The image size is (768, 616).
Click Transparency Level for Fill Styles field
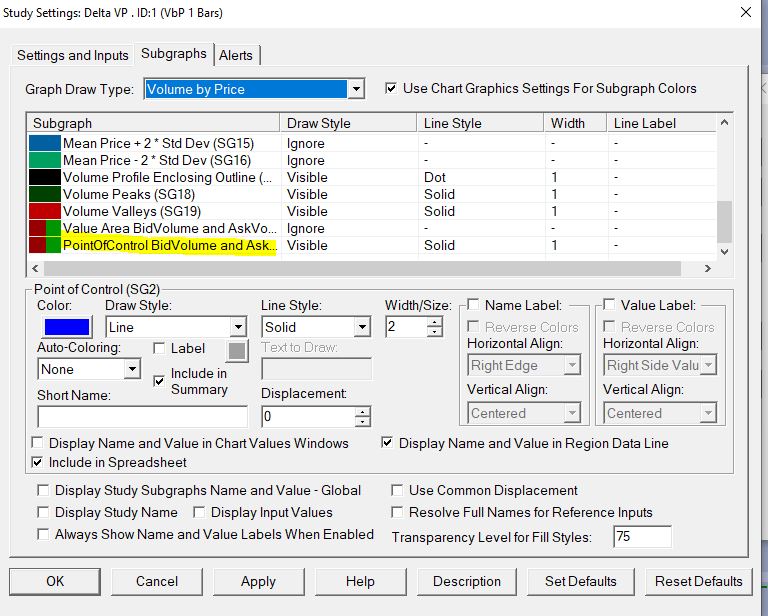[x=642, y=537]
